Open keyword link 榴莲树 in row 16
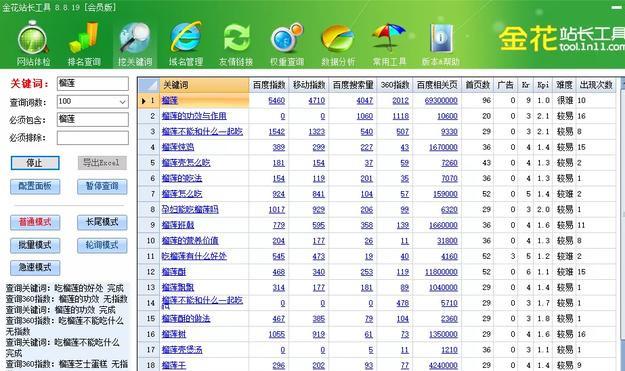The height and width of the screenshot is (371, 625). point(174,334)
